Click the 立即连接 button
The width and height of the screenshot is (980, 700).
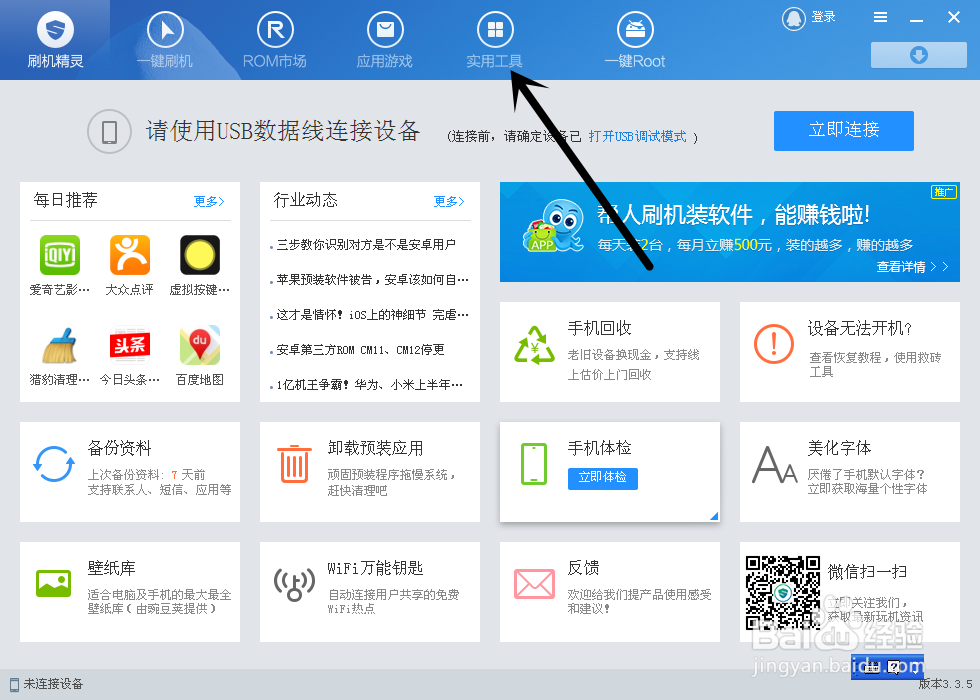(844, 131)
